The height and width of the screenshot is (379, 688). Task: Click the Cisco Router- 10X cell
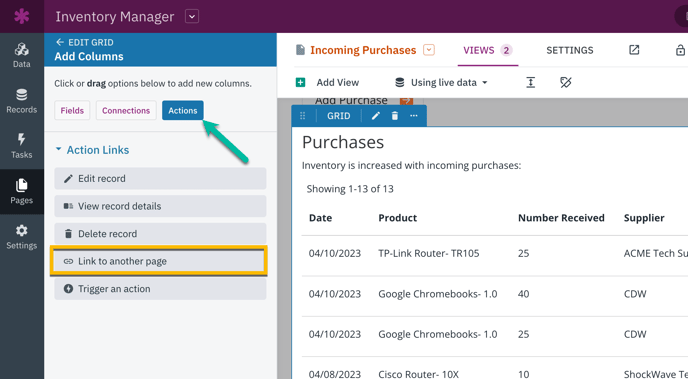click(x=419, y=374)
